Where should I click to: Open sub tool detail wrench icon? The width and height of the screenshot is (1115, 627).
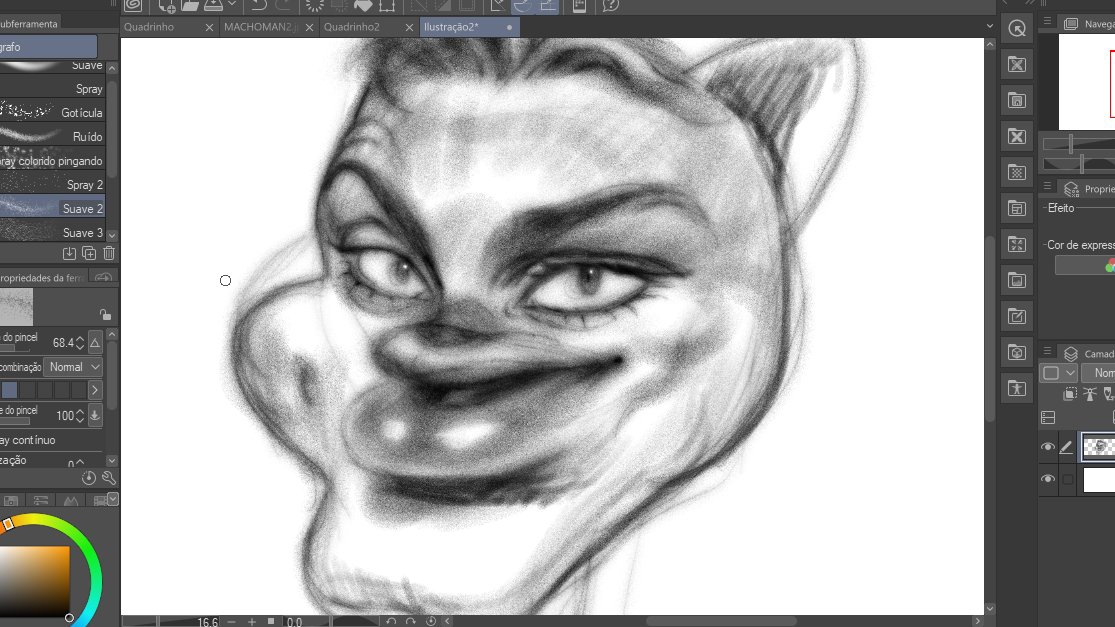point(109,479)
